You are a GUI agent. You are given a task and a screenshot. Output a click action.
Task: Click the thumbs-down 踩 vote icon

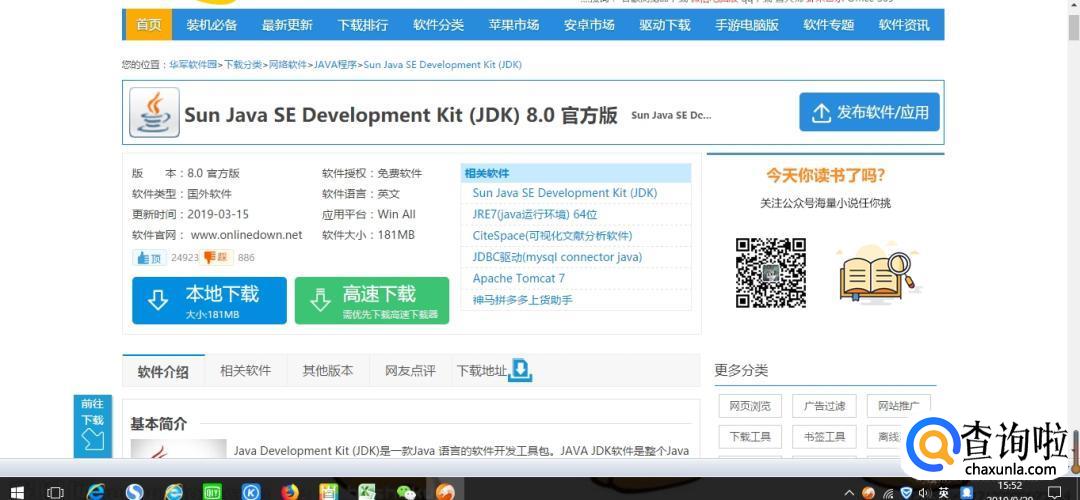[217, 258]
